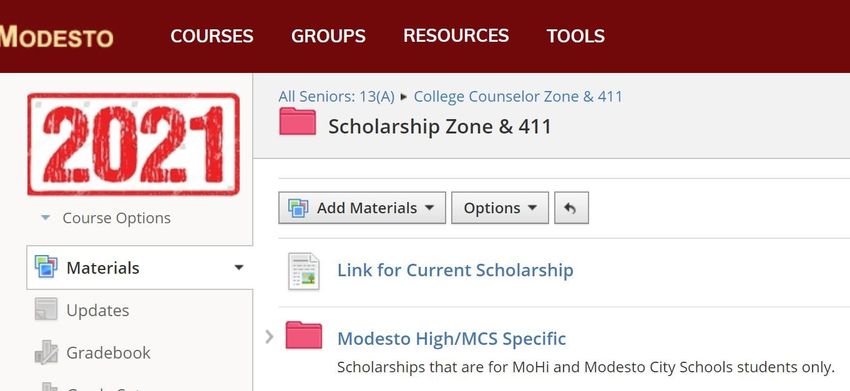
Task: Open the Options dropdown
Action: coord(500,208)
